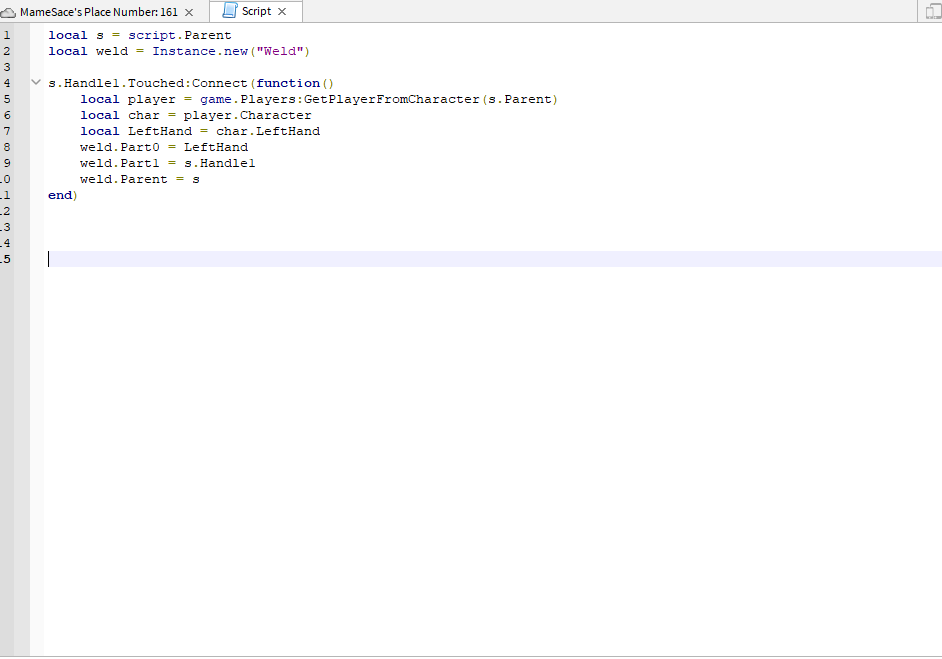Click weld.Part0 on line 8

pyautogui.click(x=118, y=146)
